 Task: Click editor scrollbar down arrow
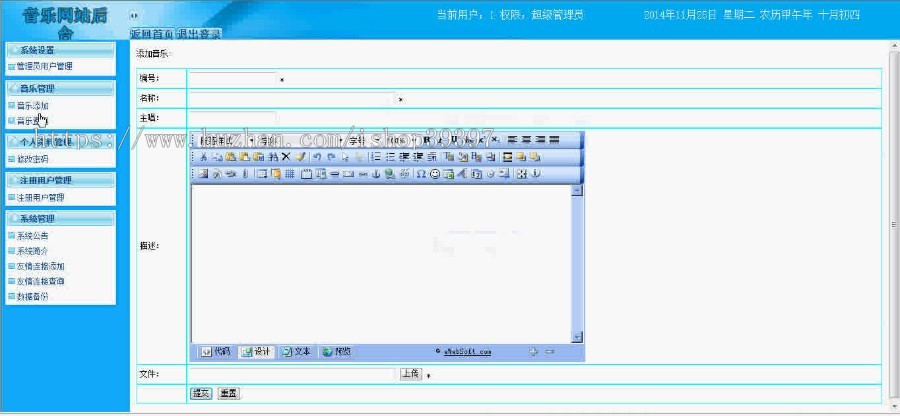577,337
